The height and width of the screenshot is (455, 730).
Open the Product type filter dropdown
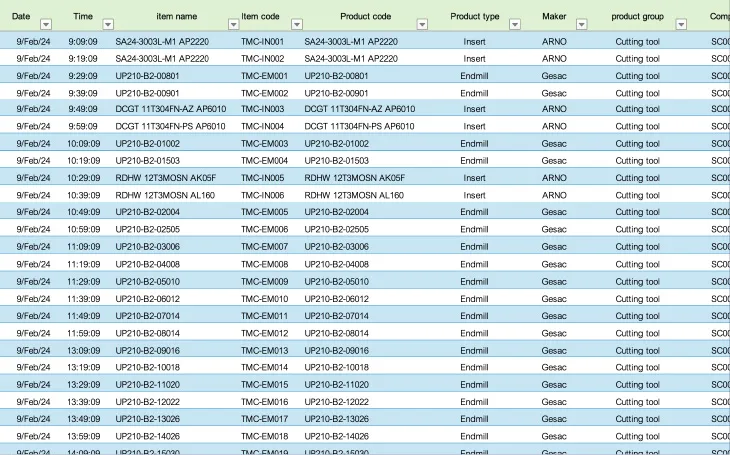(x=515, y=25)
